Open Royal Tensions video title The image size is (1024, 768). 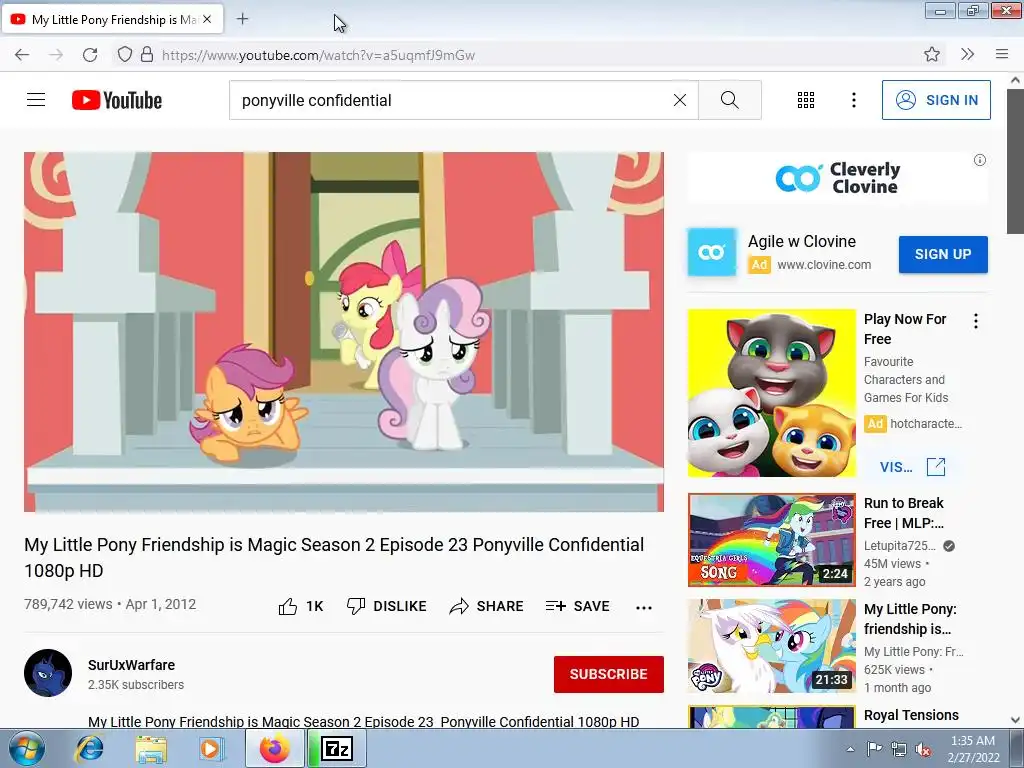911,715
